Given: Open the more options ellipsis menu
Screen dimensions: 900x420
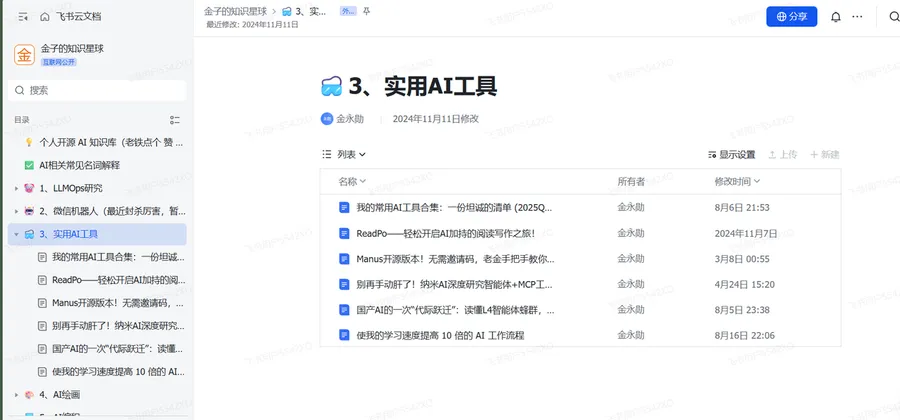Looking at the screenshot, I should pos(857,17).
